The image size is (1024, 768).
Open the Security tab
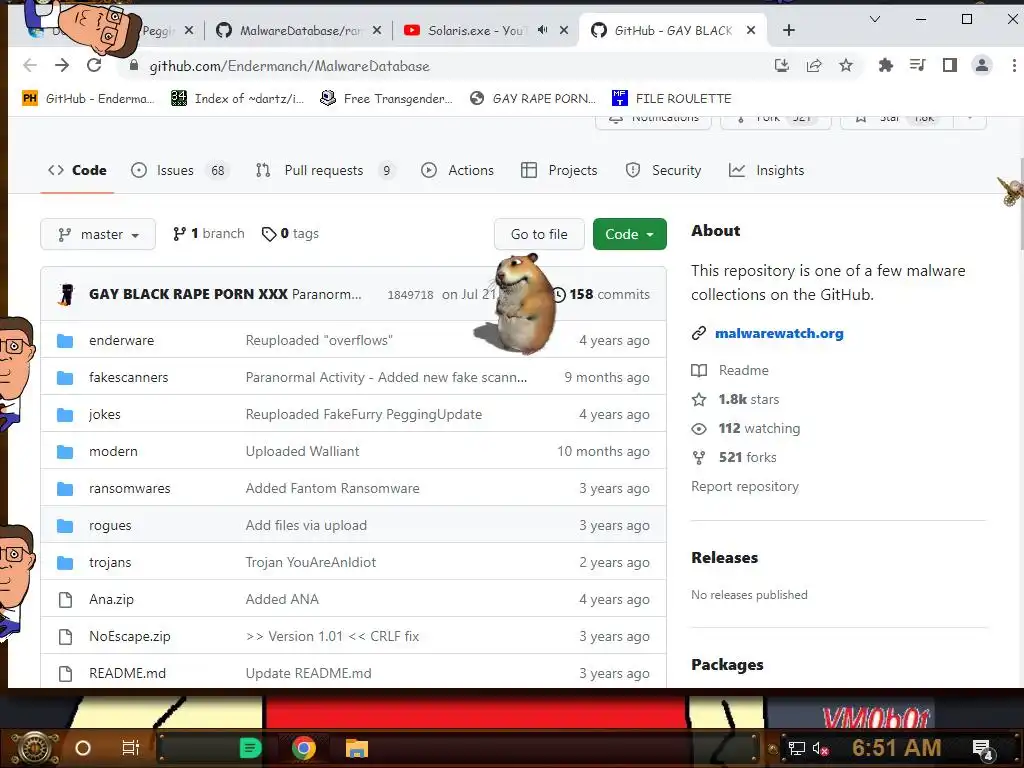(x=664, y=170)
